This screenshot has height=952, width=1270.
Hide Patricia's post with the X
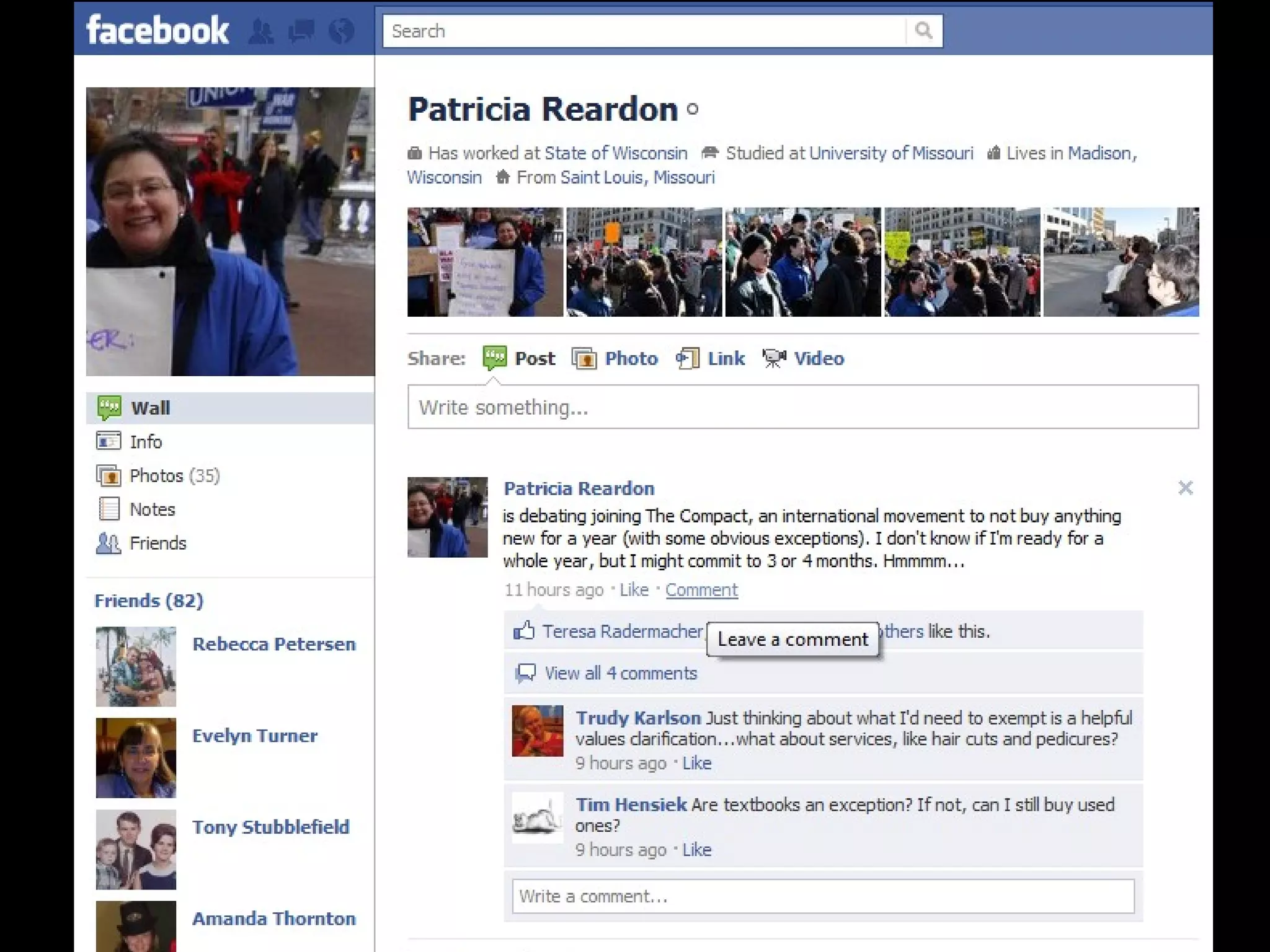pos(1185,488)
